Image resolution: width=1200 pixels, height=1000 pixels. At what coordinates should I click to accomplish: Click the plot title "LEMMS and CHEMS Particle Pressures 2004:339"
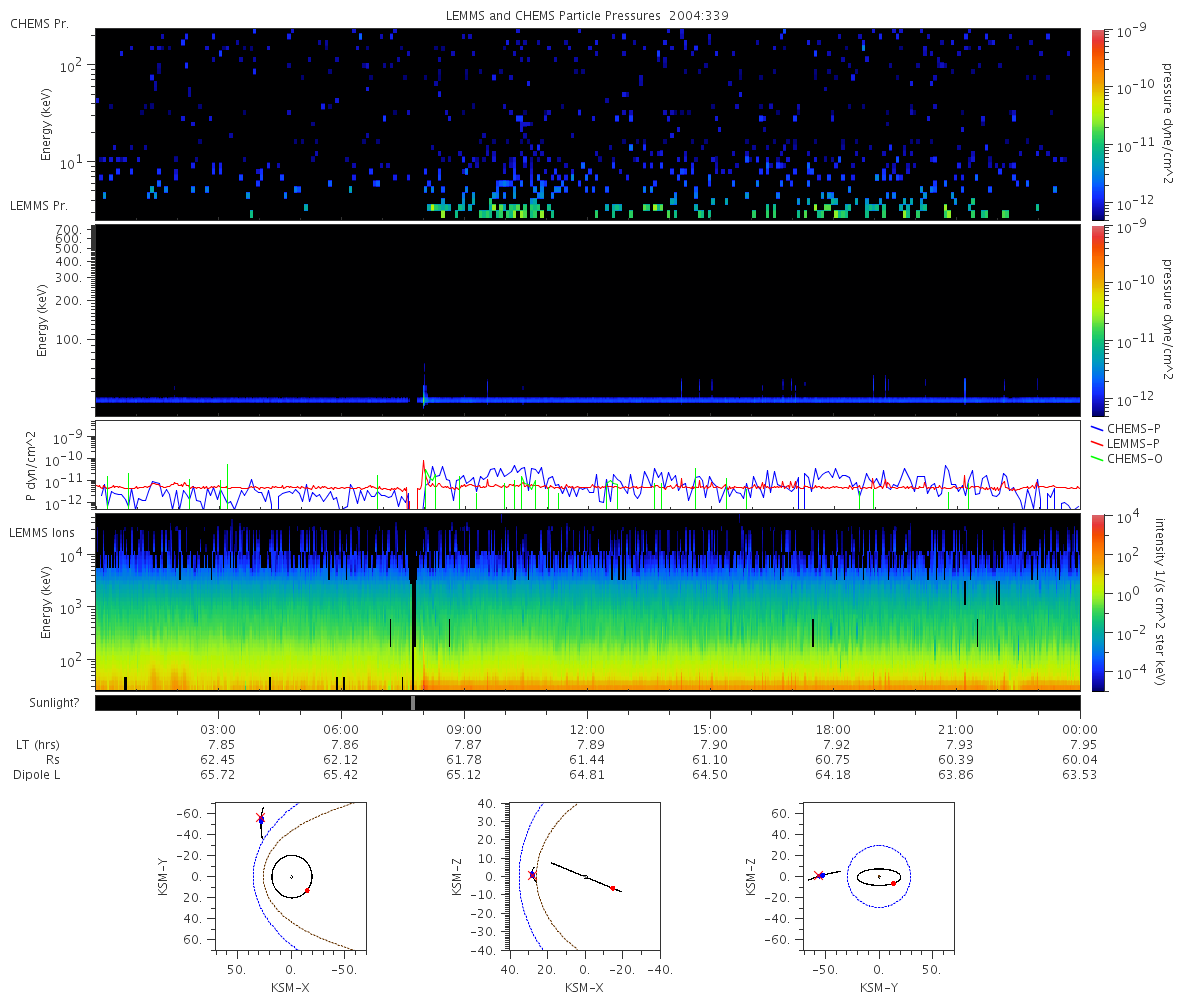click(588, 16)
